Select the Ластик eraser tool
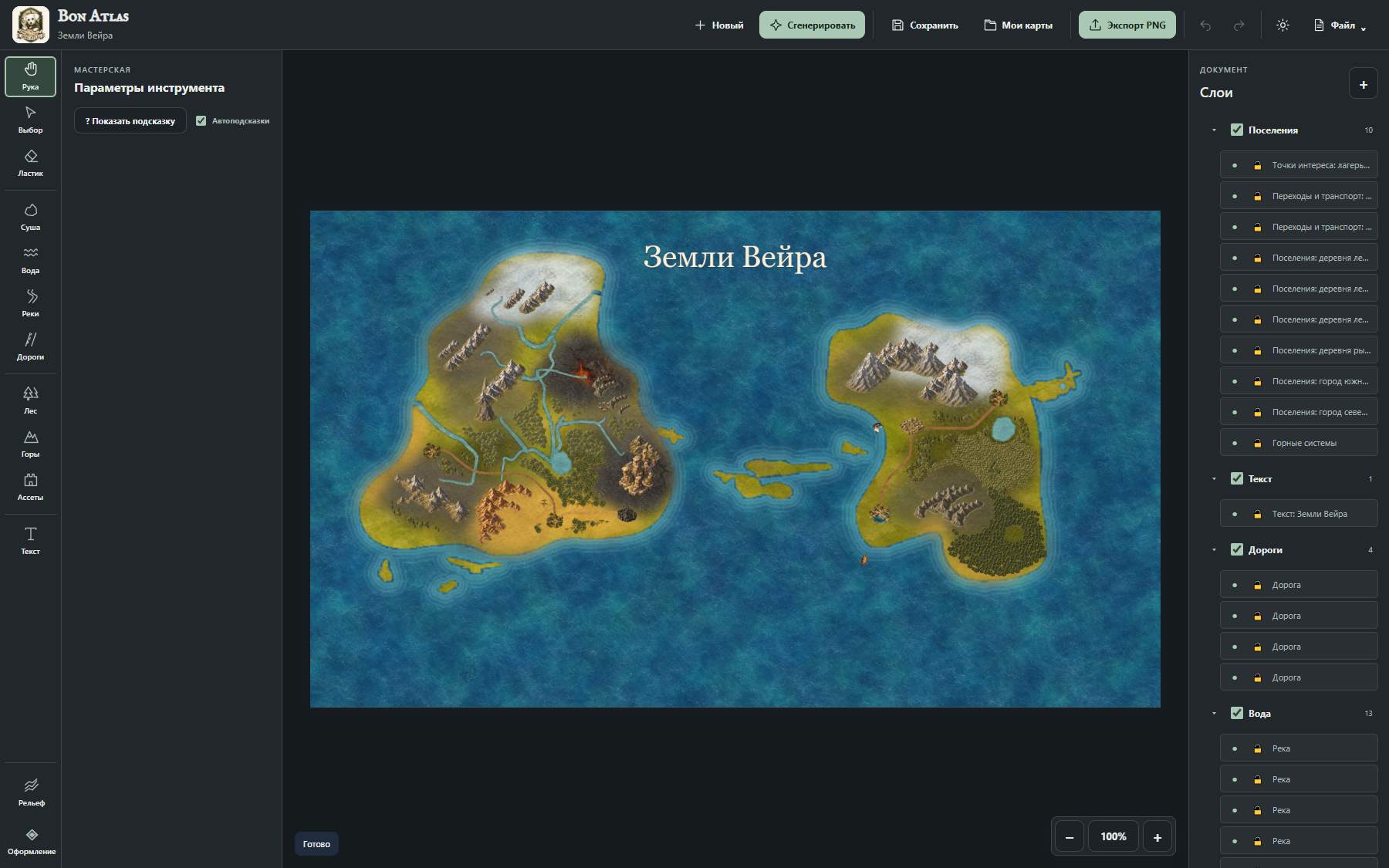 click(x=30, y=163)
